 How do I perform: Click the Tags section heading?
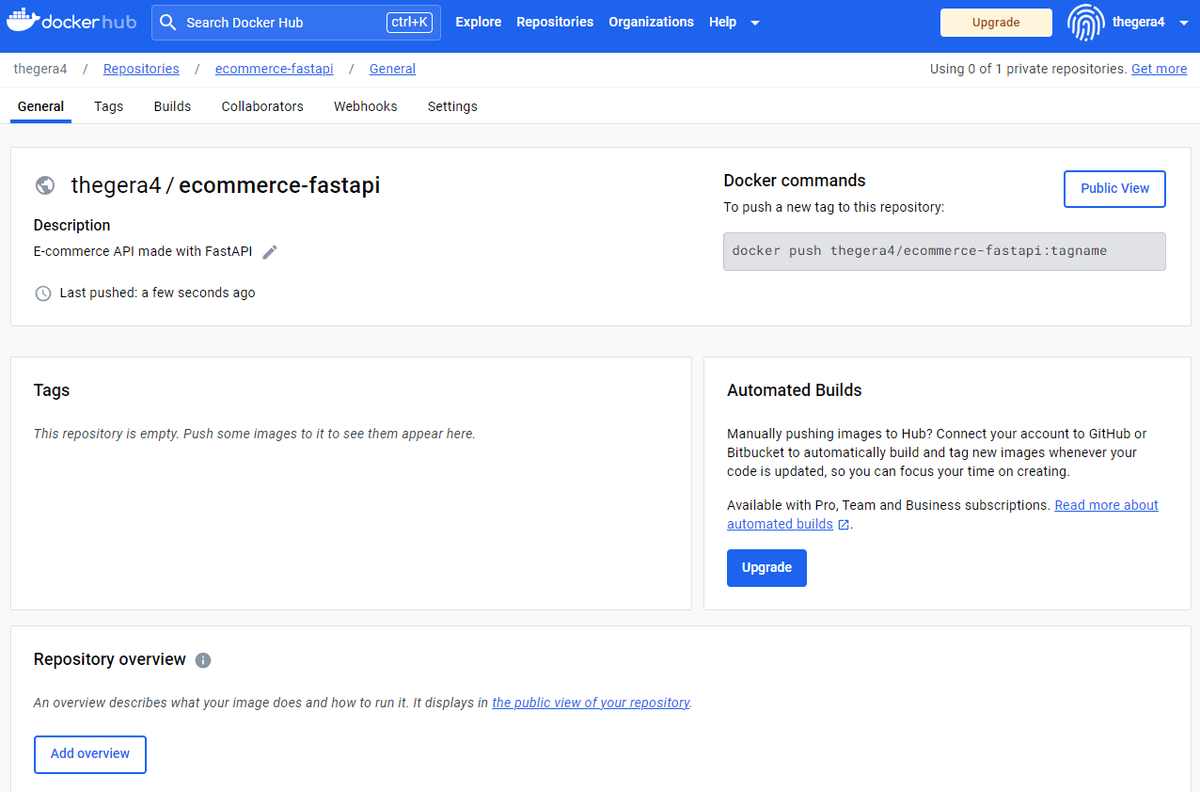52,390
